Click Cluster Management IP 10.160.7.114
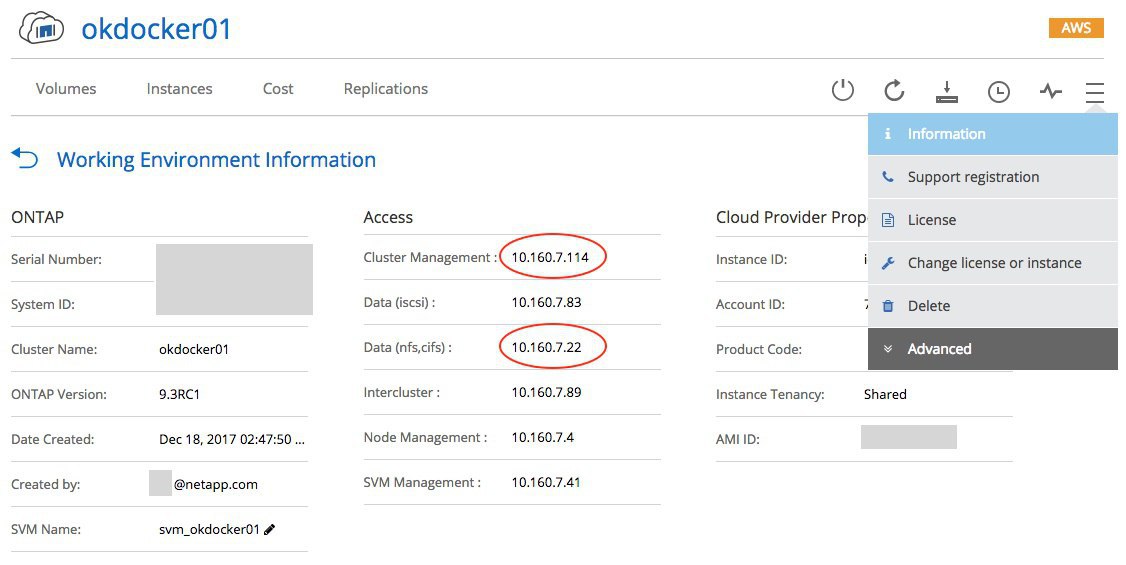This screenshot has height=565, width=1126. [550, 257]
